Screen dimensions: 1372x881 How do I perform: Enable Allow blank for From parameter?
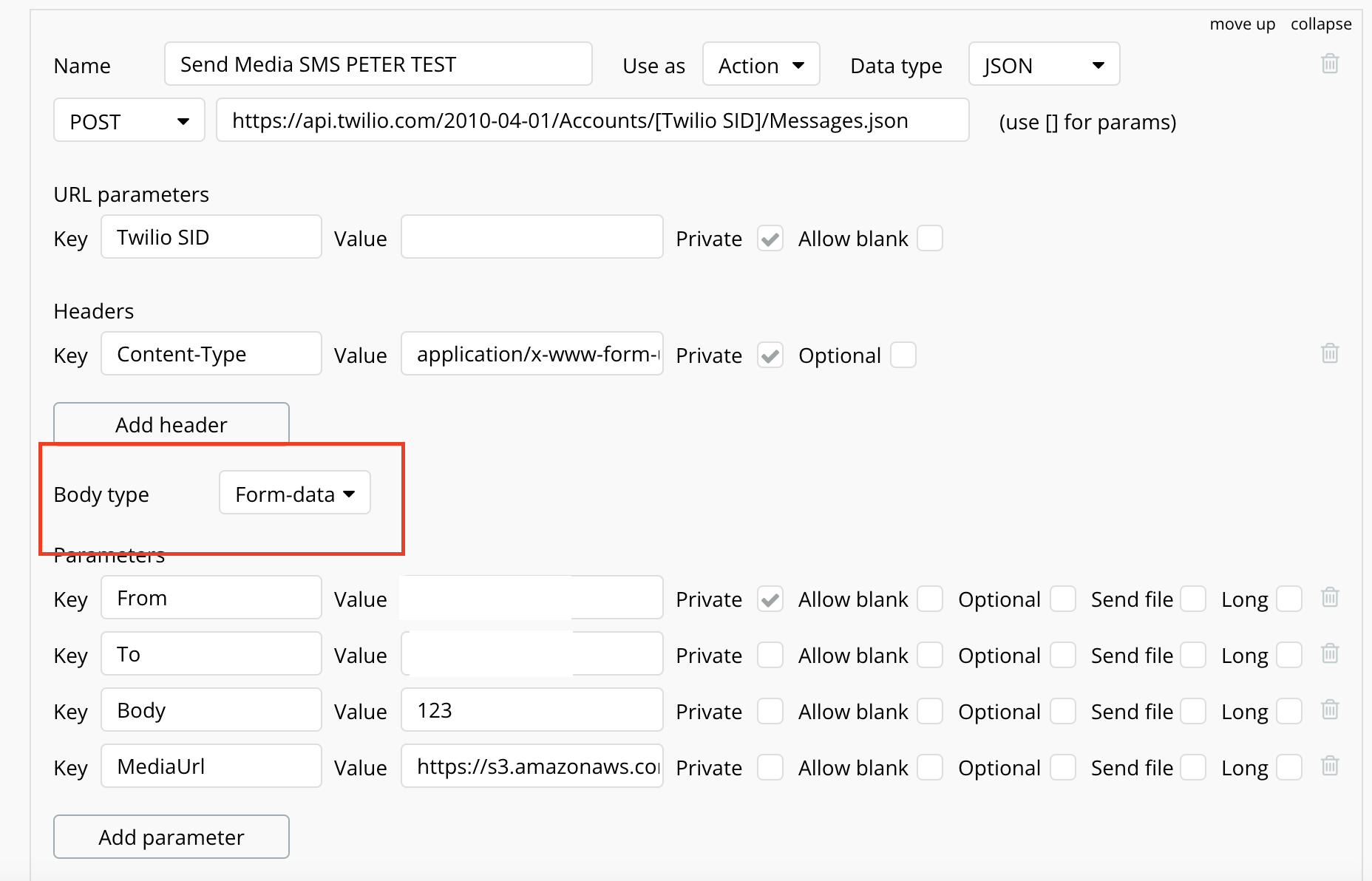pos(930,599)
